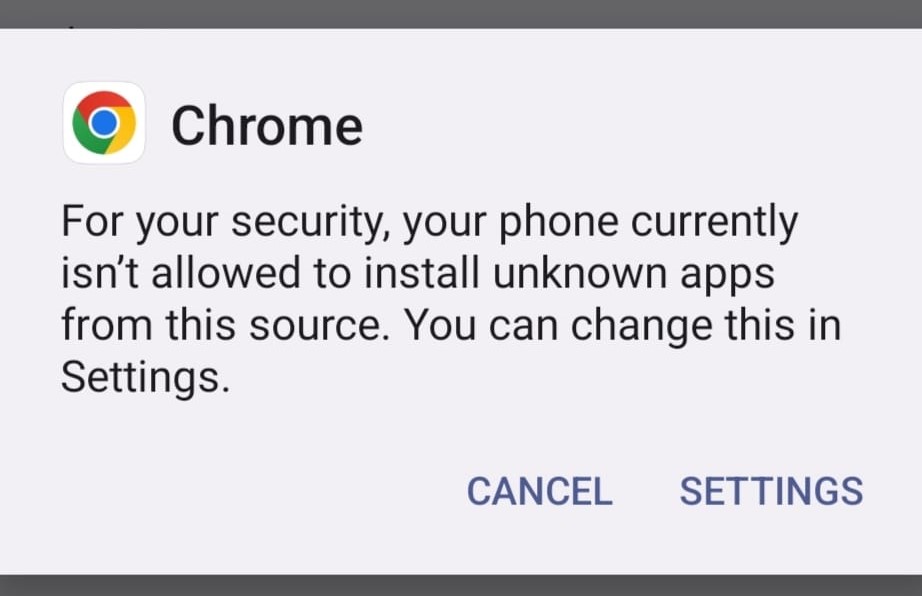Tap the dimmed backdrop below the dialog

coord(460,585)
